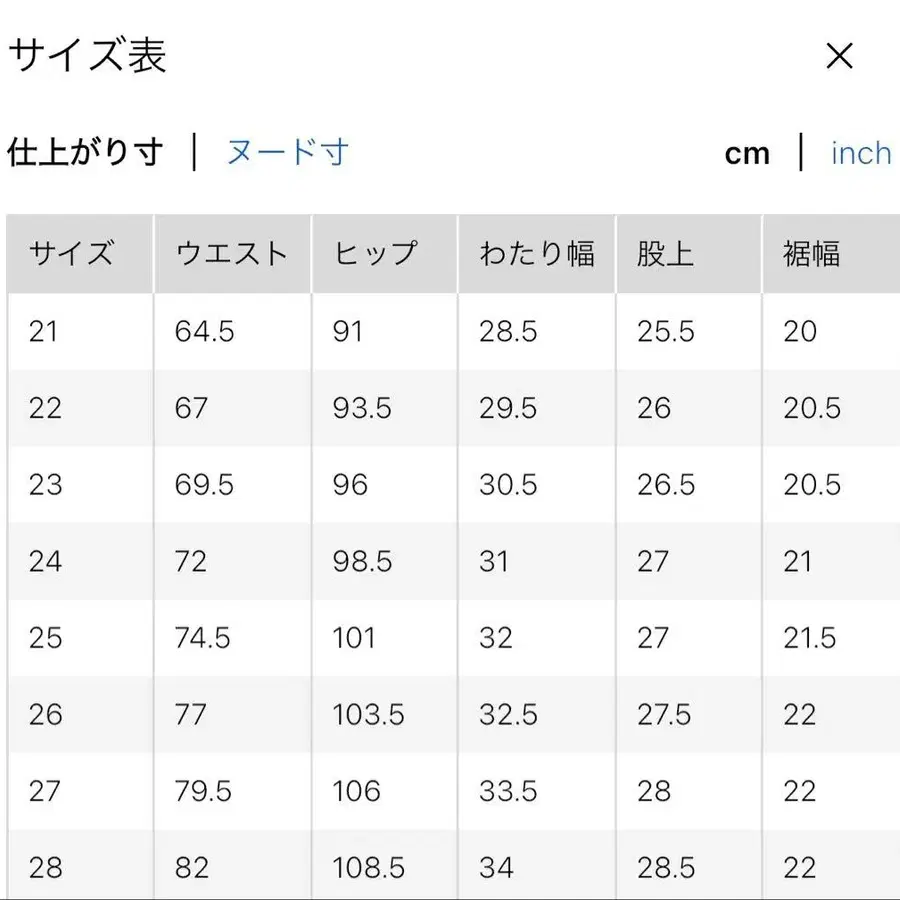Select the 仕上がり寸 tab
900x900 pixels.
click(85, 152)
